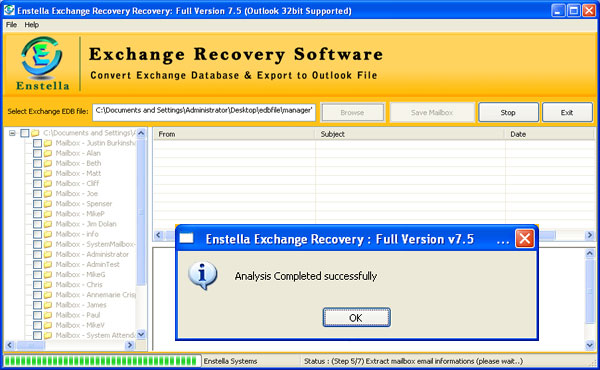This screenshot has height=370, width=600.
Task: Click tree panel scroll down arrow
Action: pos(141,334)
